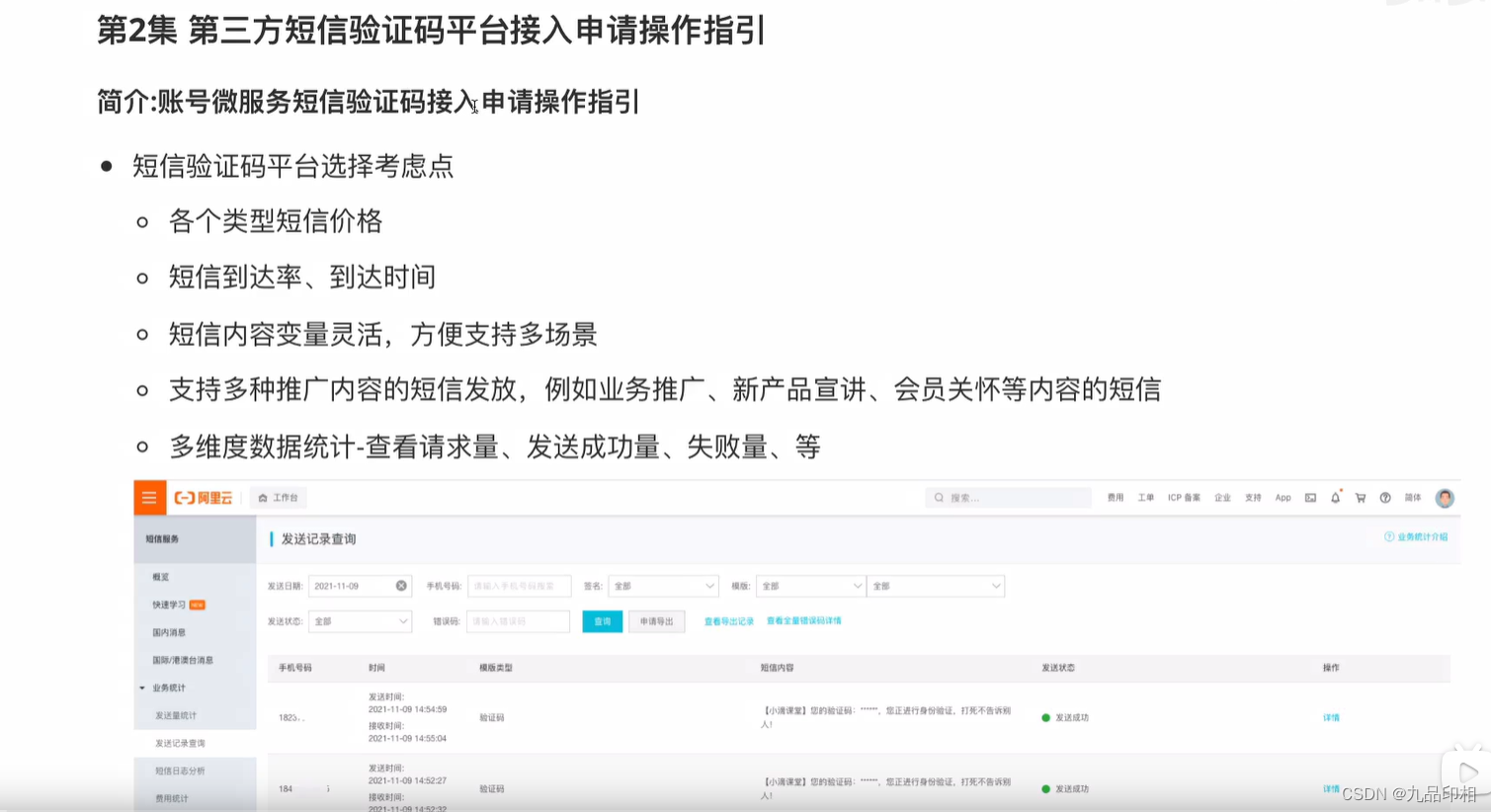Click the 手机号码 column header
This screenshot has width=1491, height=812.
click(x=295, y=668)
